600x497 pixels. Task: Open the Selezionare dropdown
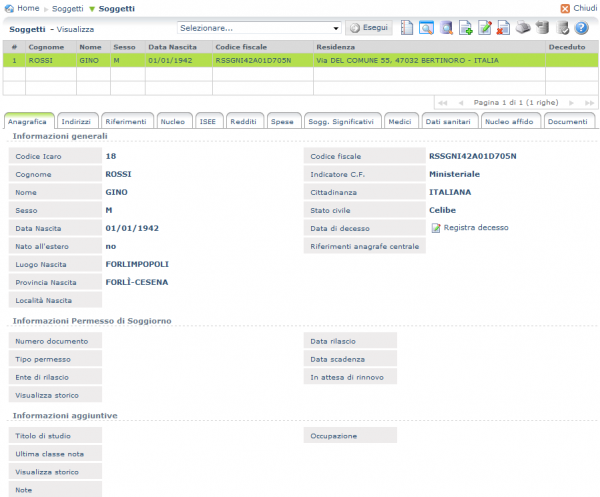point(259,28)
